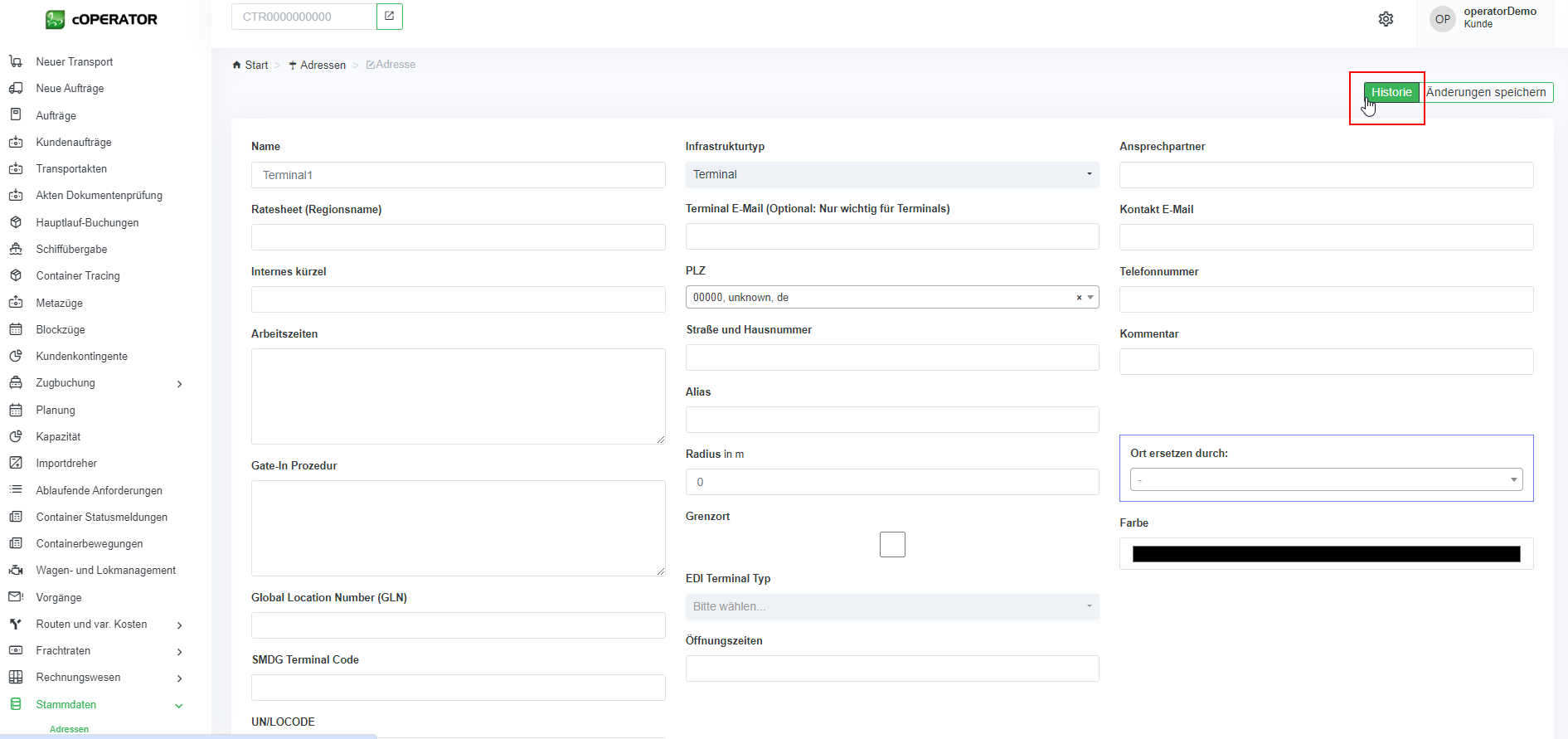1568x739 pixels.
Task: Open Kundenaufträge in the sidebar
Action: [74, 142]
